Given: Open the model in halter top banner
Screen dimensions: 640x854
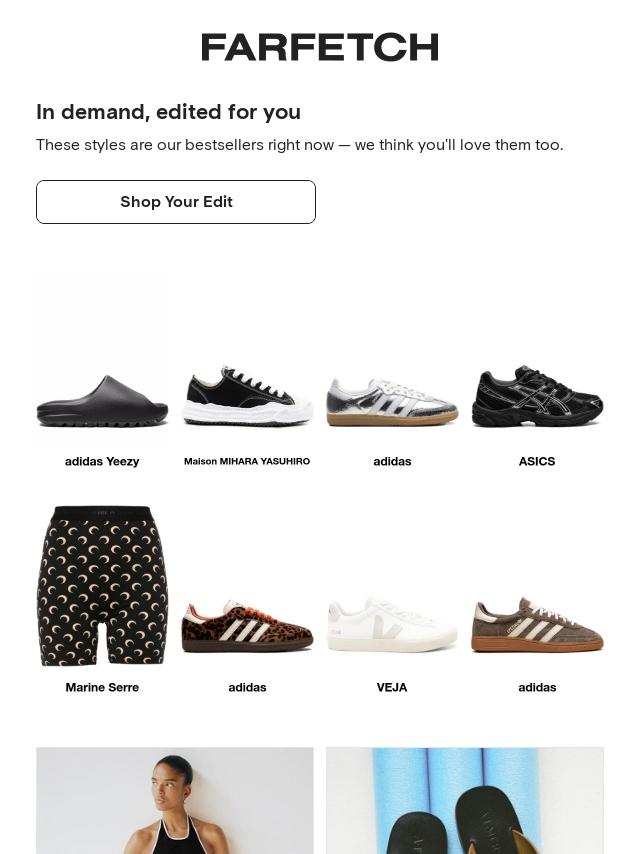Looking at the screenshot, I should coord(175,801).
